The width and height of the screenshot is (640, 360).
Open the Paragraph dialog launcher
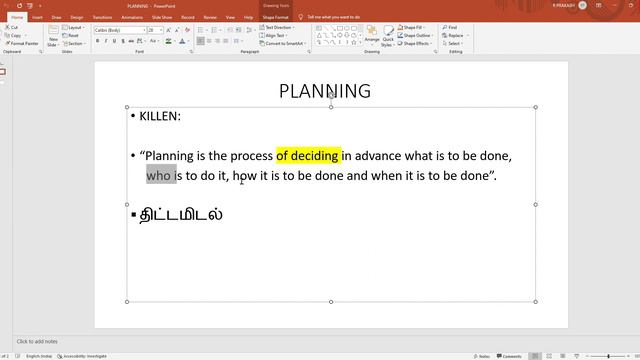click(x=309, y=52)
